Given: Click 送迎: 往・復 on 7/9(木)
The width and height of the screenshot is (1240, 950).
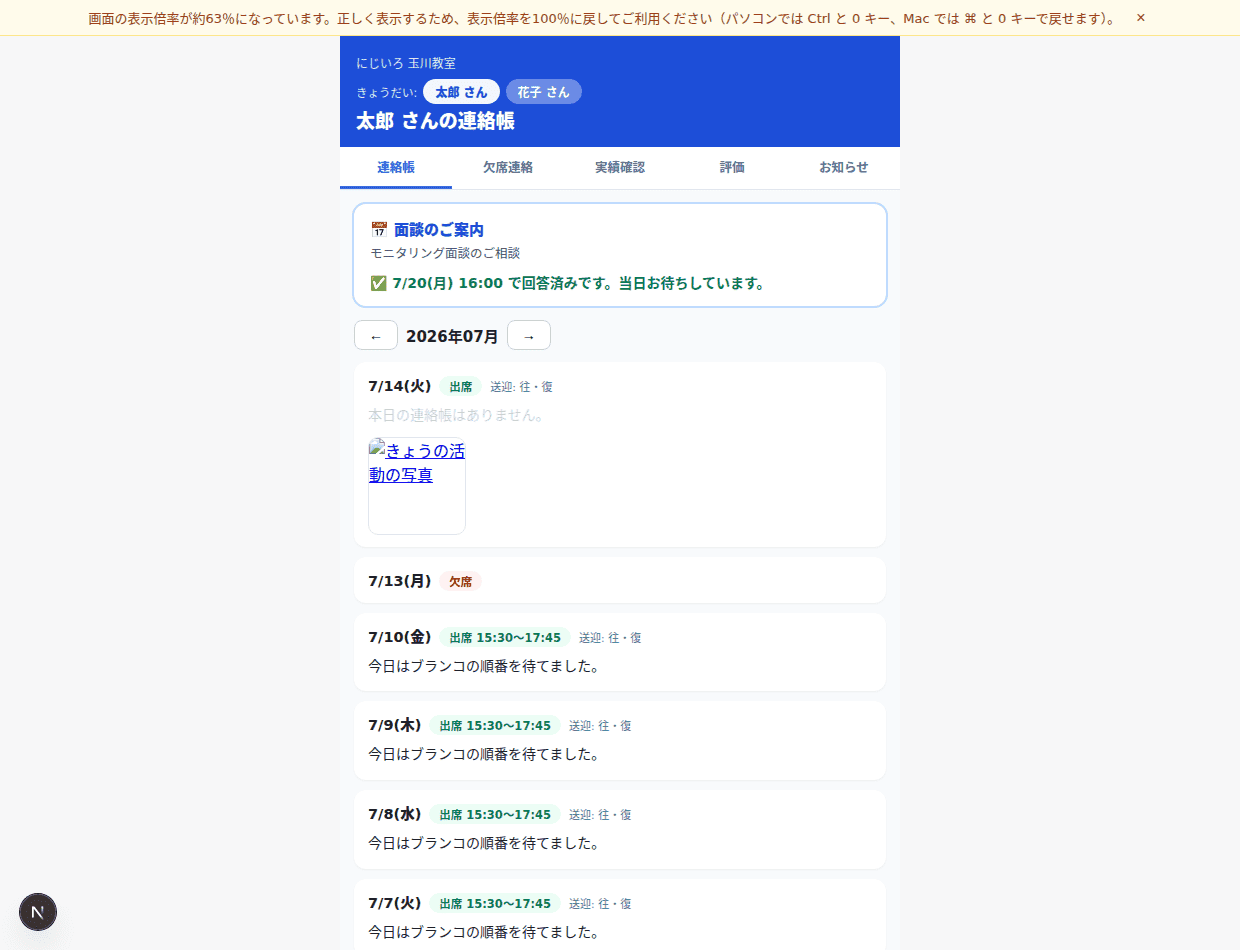Looking at the screenshot, I should pos(600,726).
